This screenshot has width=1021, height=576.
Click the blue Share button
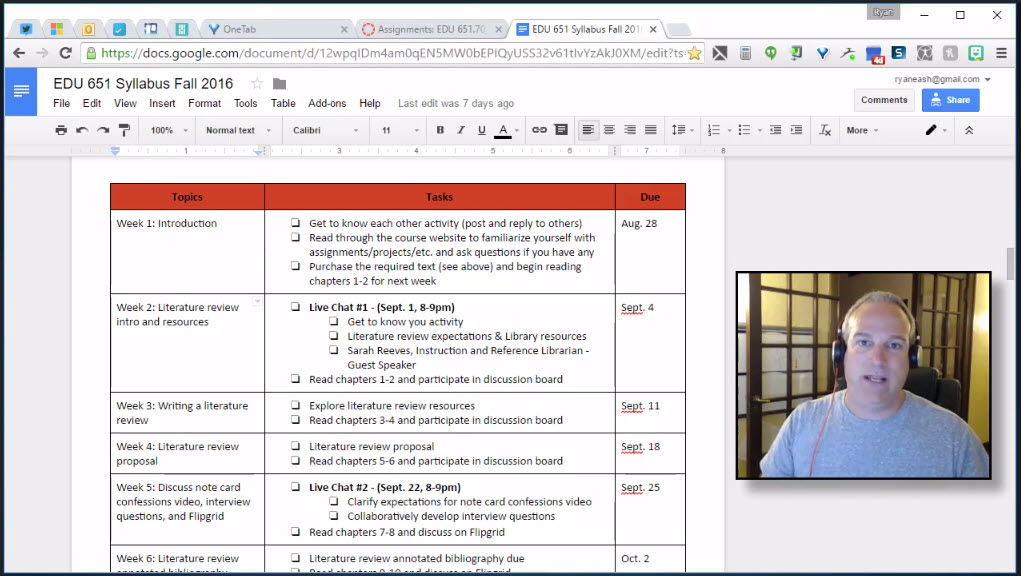pyautogui.click(x=951, y=100)
